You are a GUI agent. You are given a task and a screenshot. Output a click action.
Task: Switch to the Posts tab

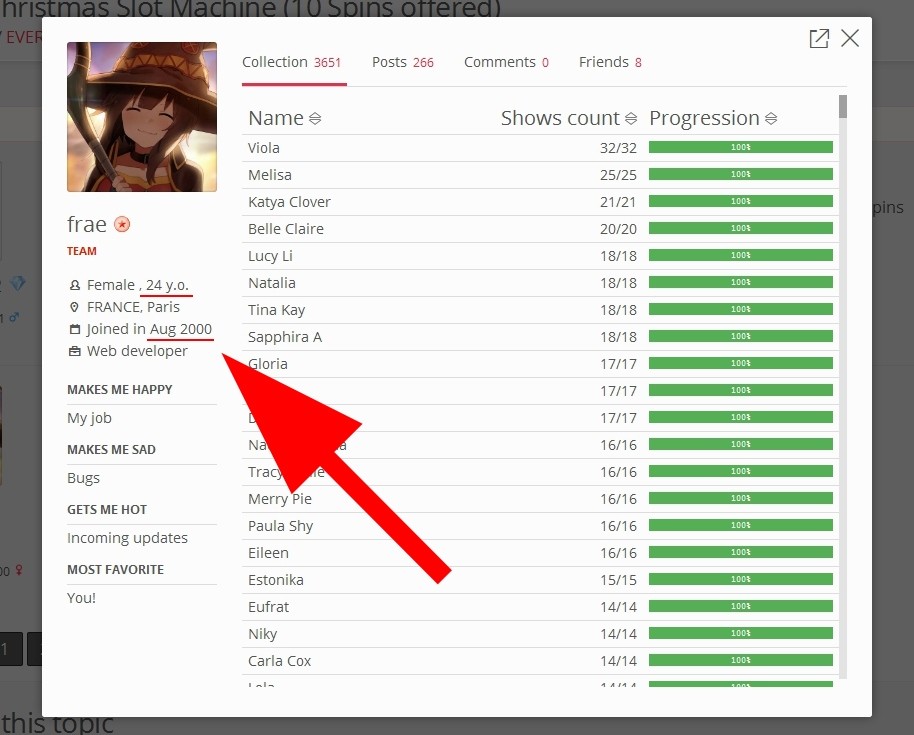pyautogui.click(x=402, y=62)
